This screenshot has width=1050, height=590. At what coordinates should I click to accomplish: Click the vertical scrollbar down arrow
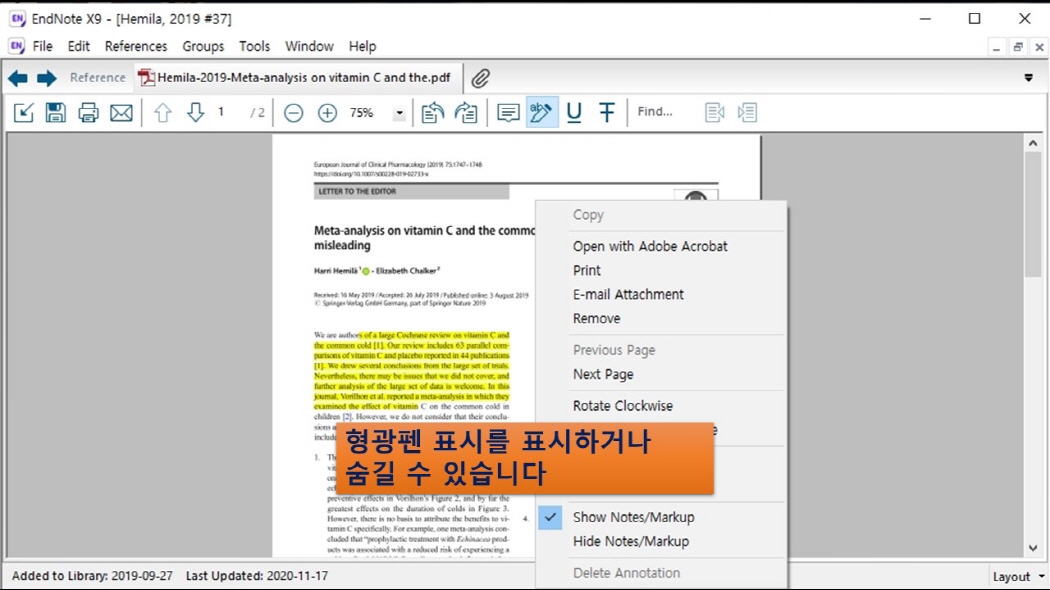tap(1033, 548)
